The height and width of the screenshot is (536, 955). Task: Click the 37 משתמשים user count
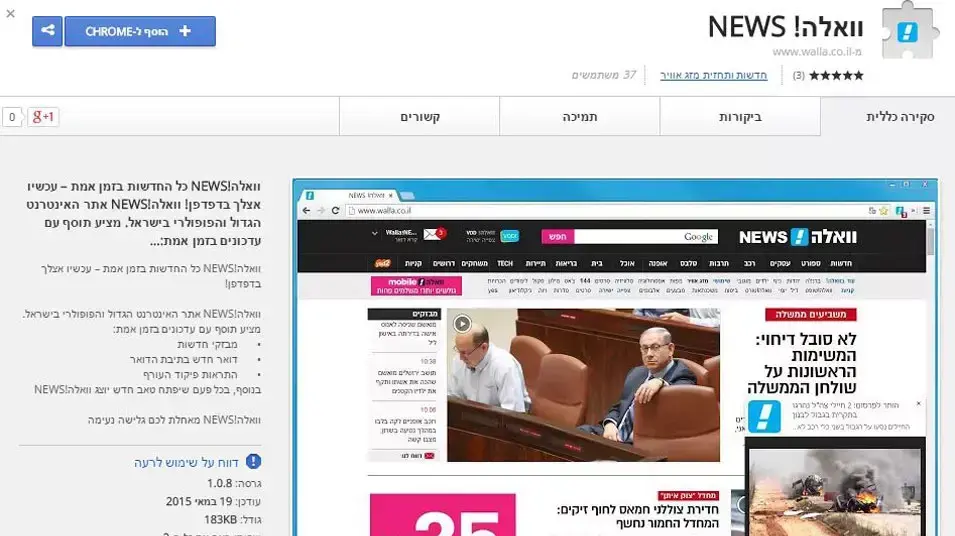click(604, 75)
